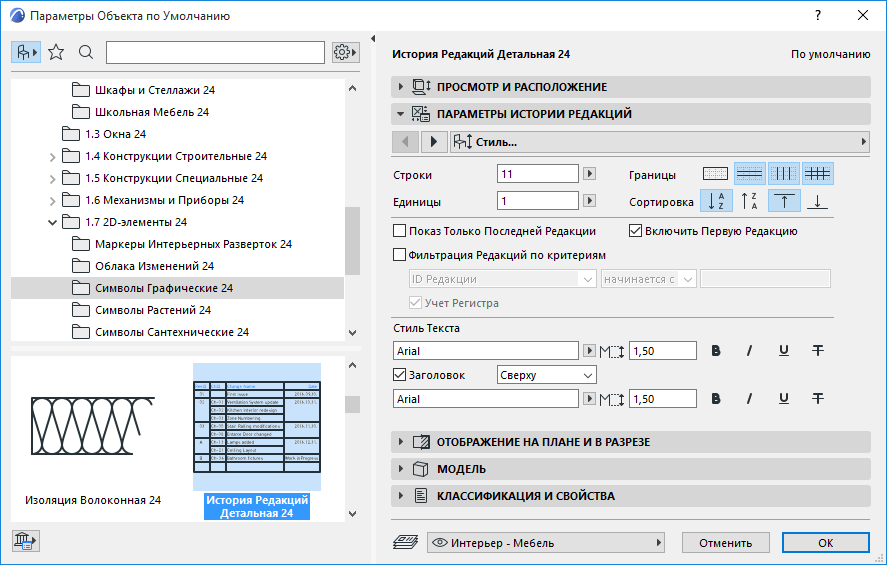Expand 1.4 Конструкции Строительные 24 folder
Viewport: 887px width, 565px height.
coord(52,157)
